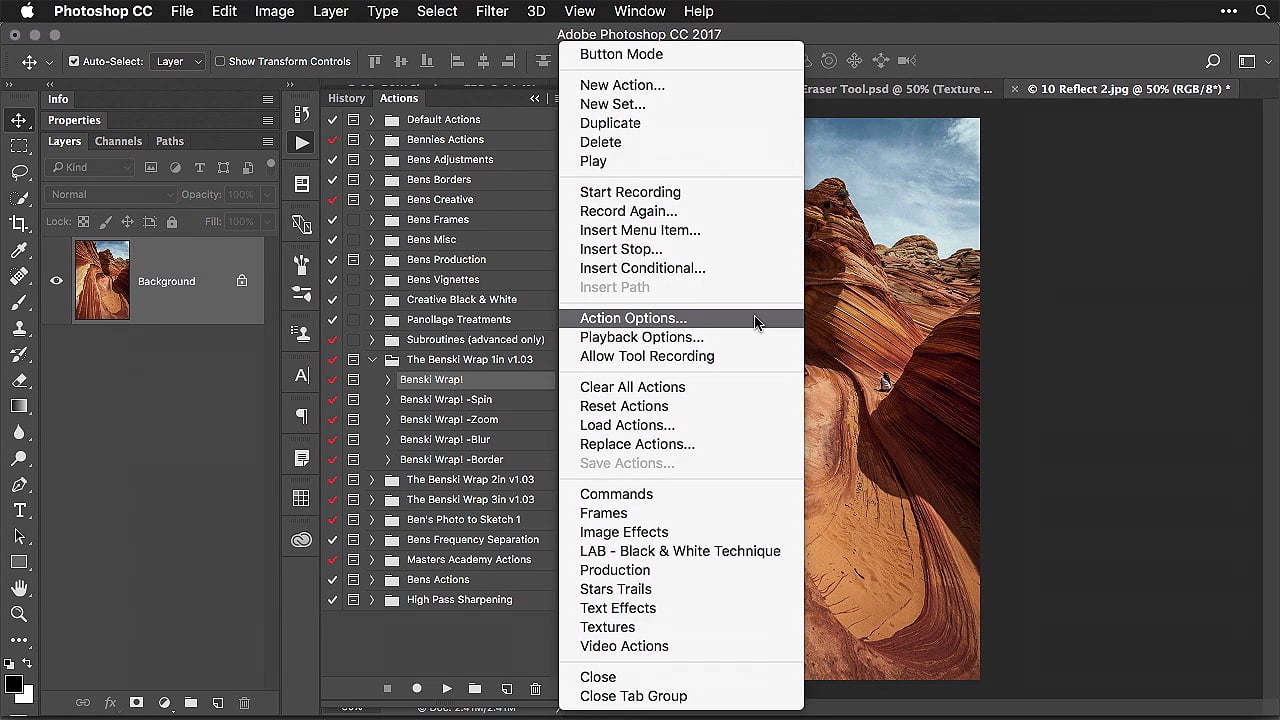Expand Bens Frequency Separation set
Screen dimensions: 1280x720
[x=372, y=540]
